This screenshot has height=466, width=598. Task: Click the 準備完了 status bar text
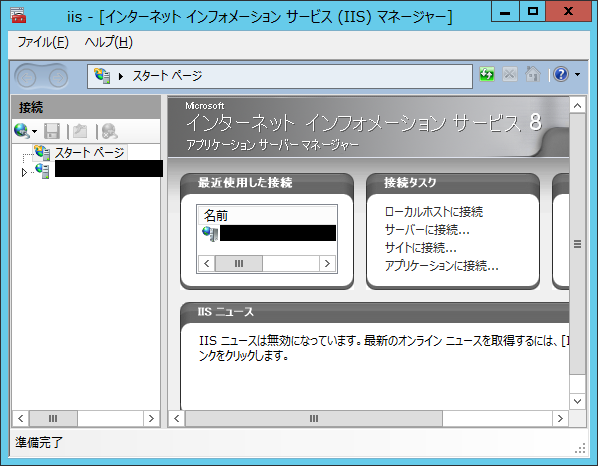[x=39, y=442]
